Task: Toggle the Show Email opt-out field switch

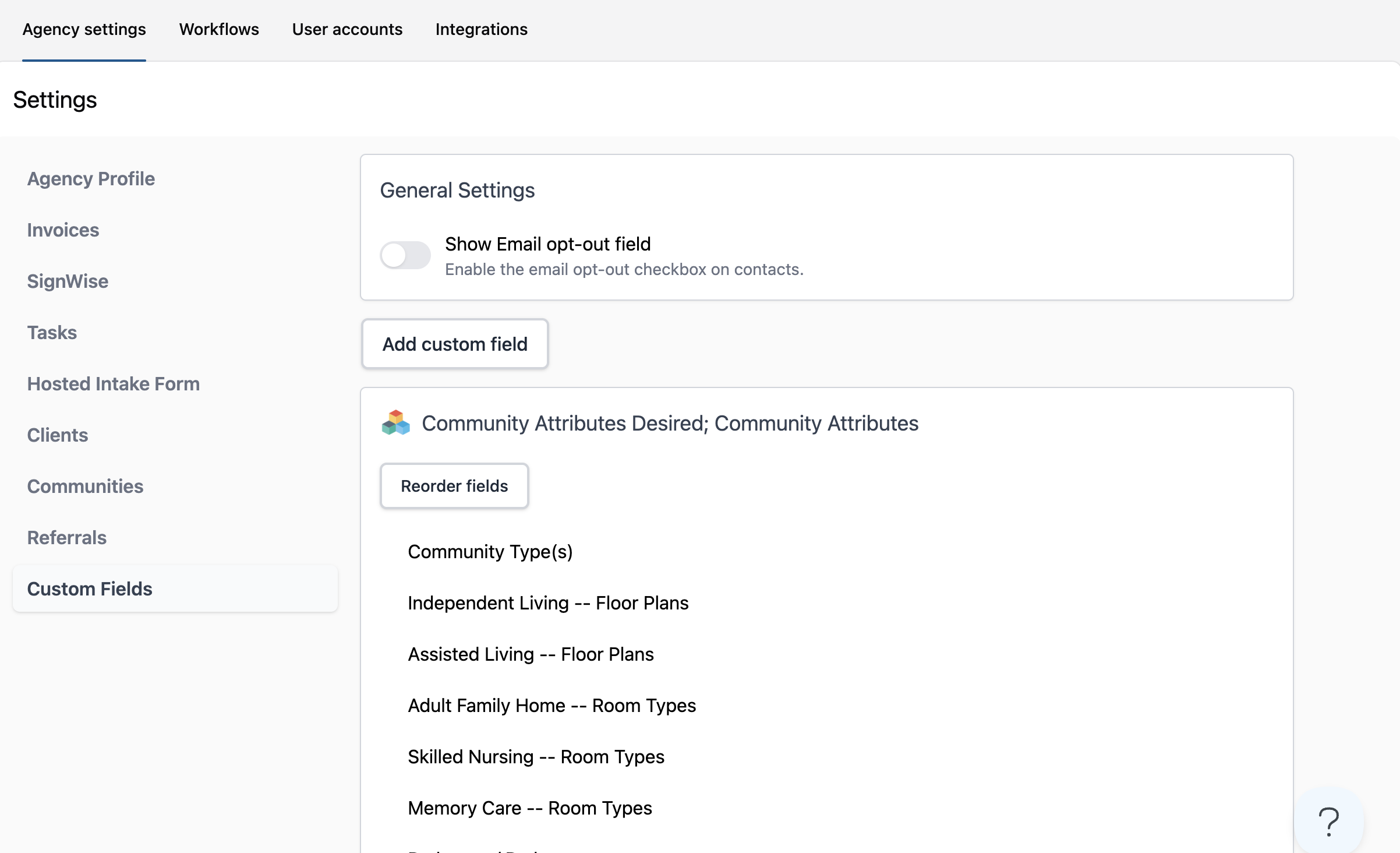Action: 405,255
